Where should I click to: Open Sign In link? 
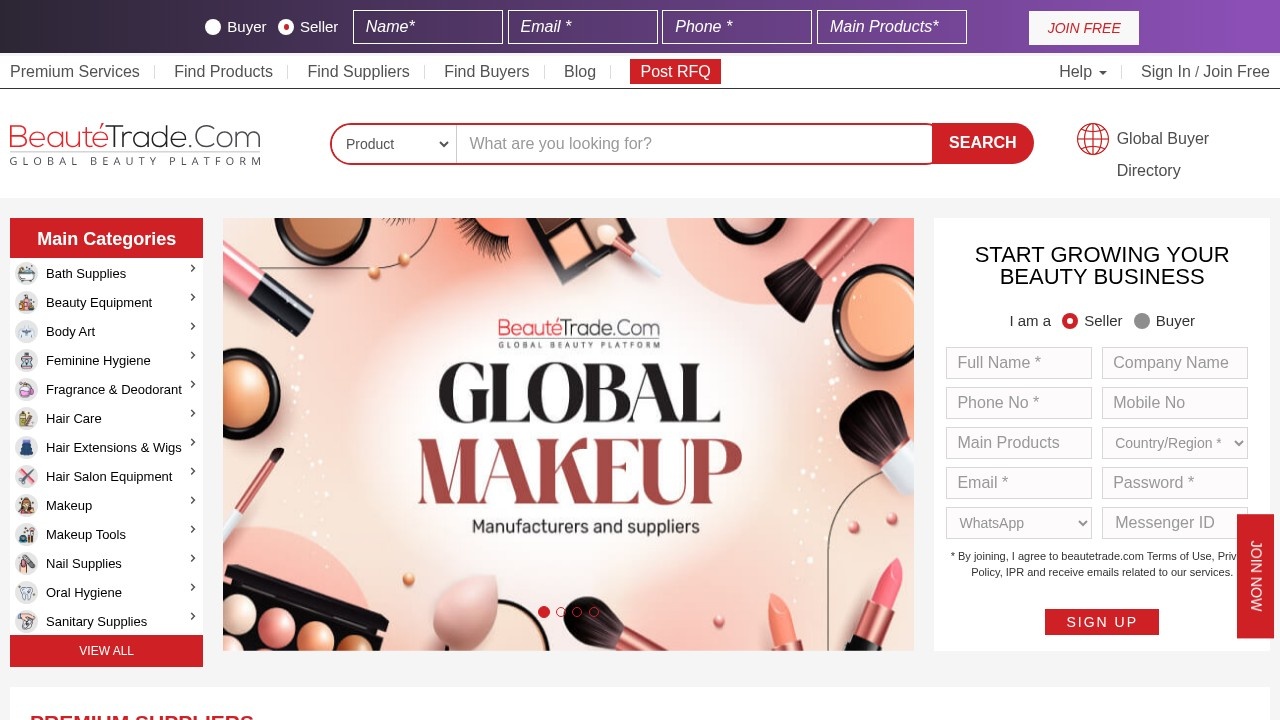pyautogui.click(x=1166, y=72)
